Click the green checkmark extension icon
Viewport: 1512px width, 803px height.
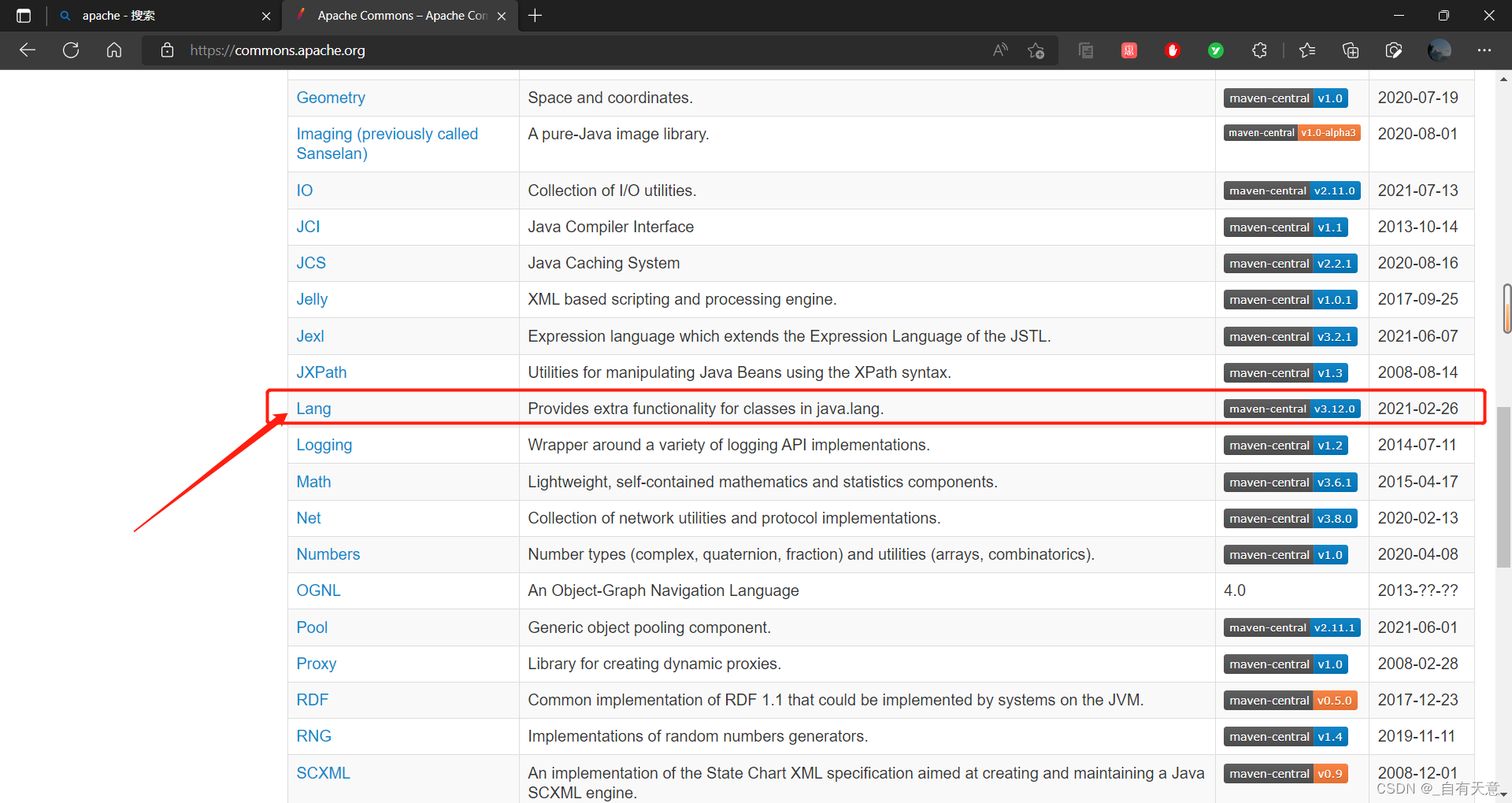point(1216,50)
